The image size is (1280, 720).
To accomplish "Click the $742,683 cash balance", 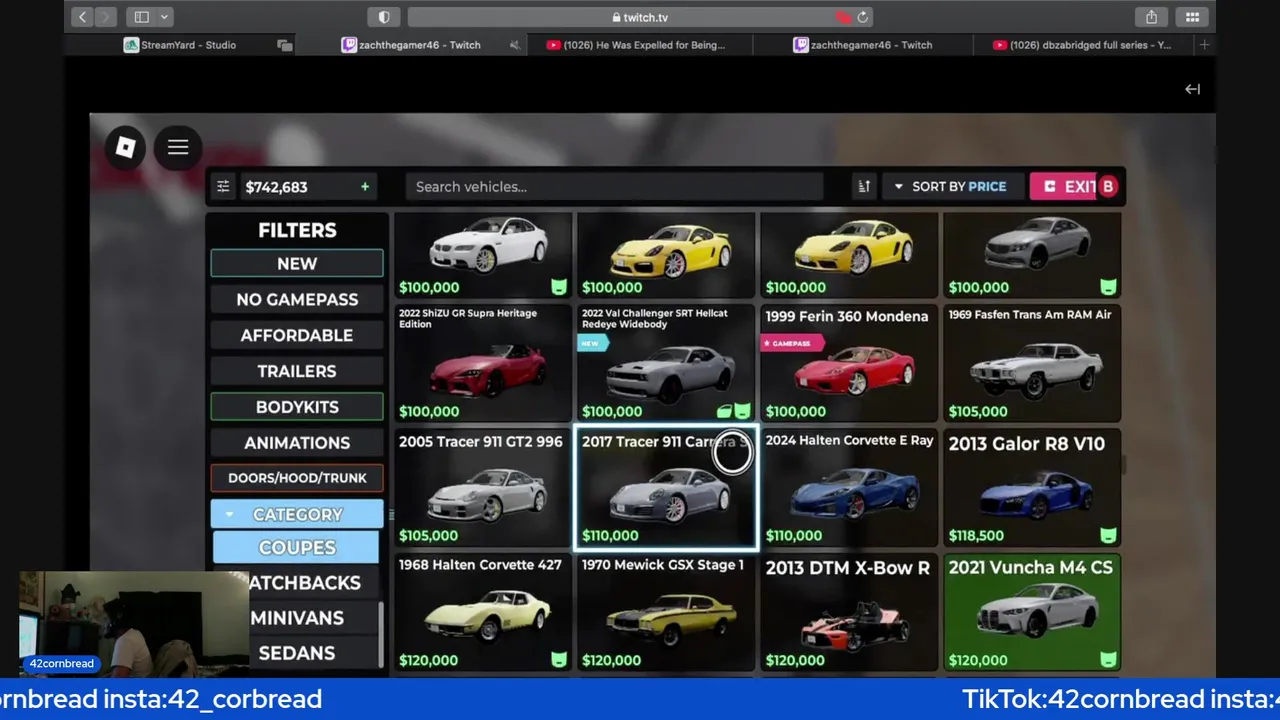I will pos(277,187).
